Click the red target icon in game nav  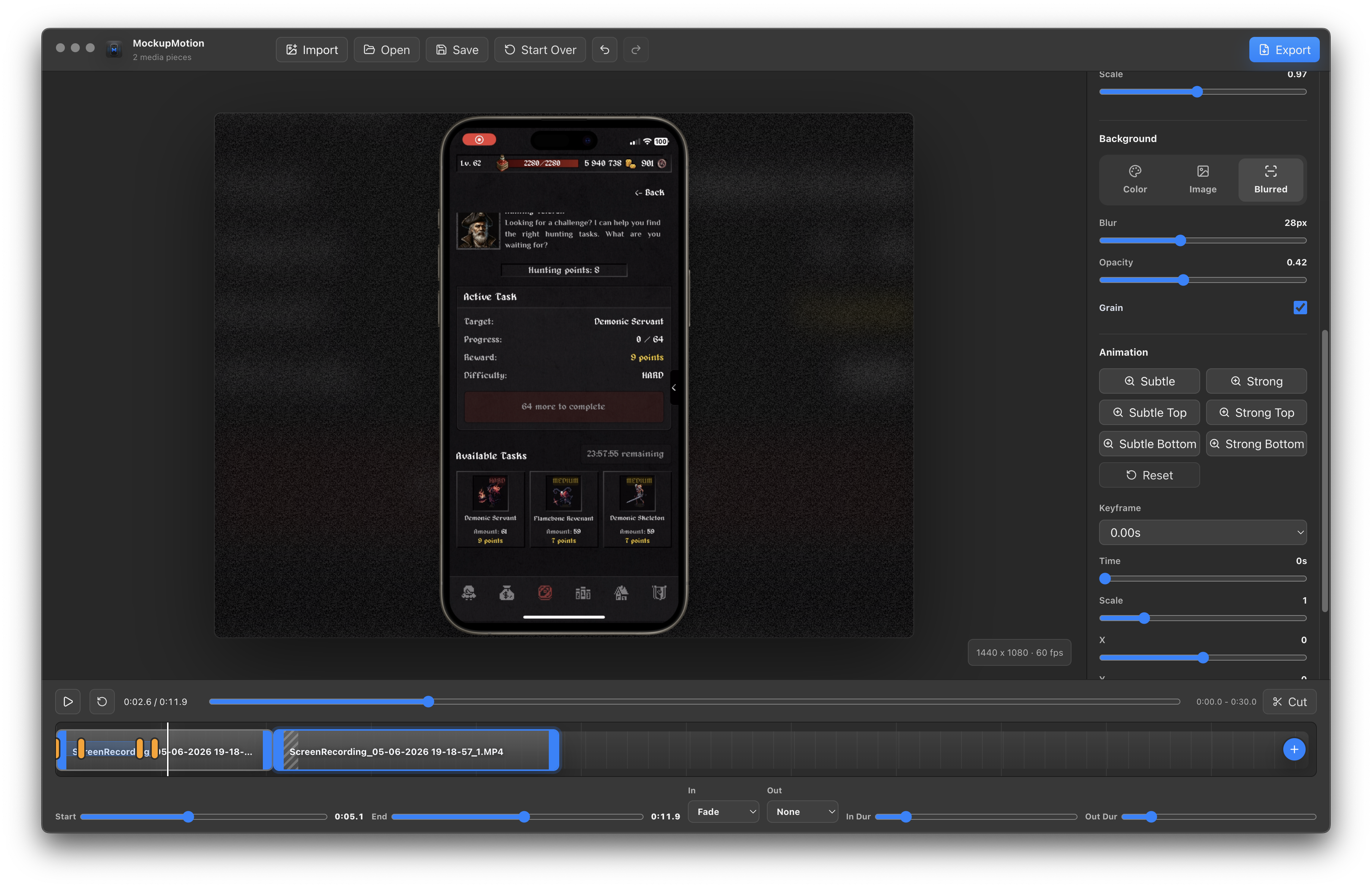[x=545, y=592]
